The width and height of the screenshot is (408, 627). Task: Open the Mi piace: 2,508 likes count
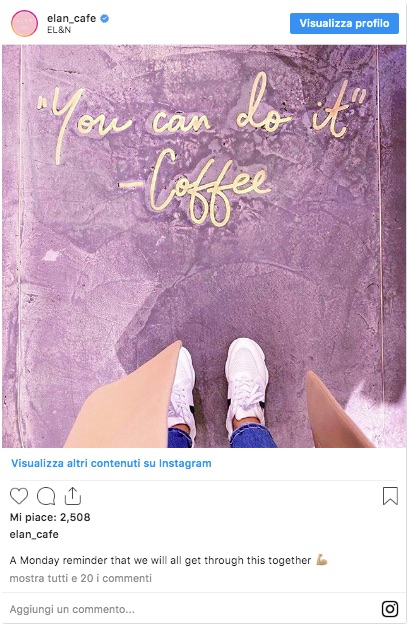click(x=50, y=517)
